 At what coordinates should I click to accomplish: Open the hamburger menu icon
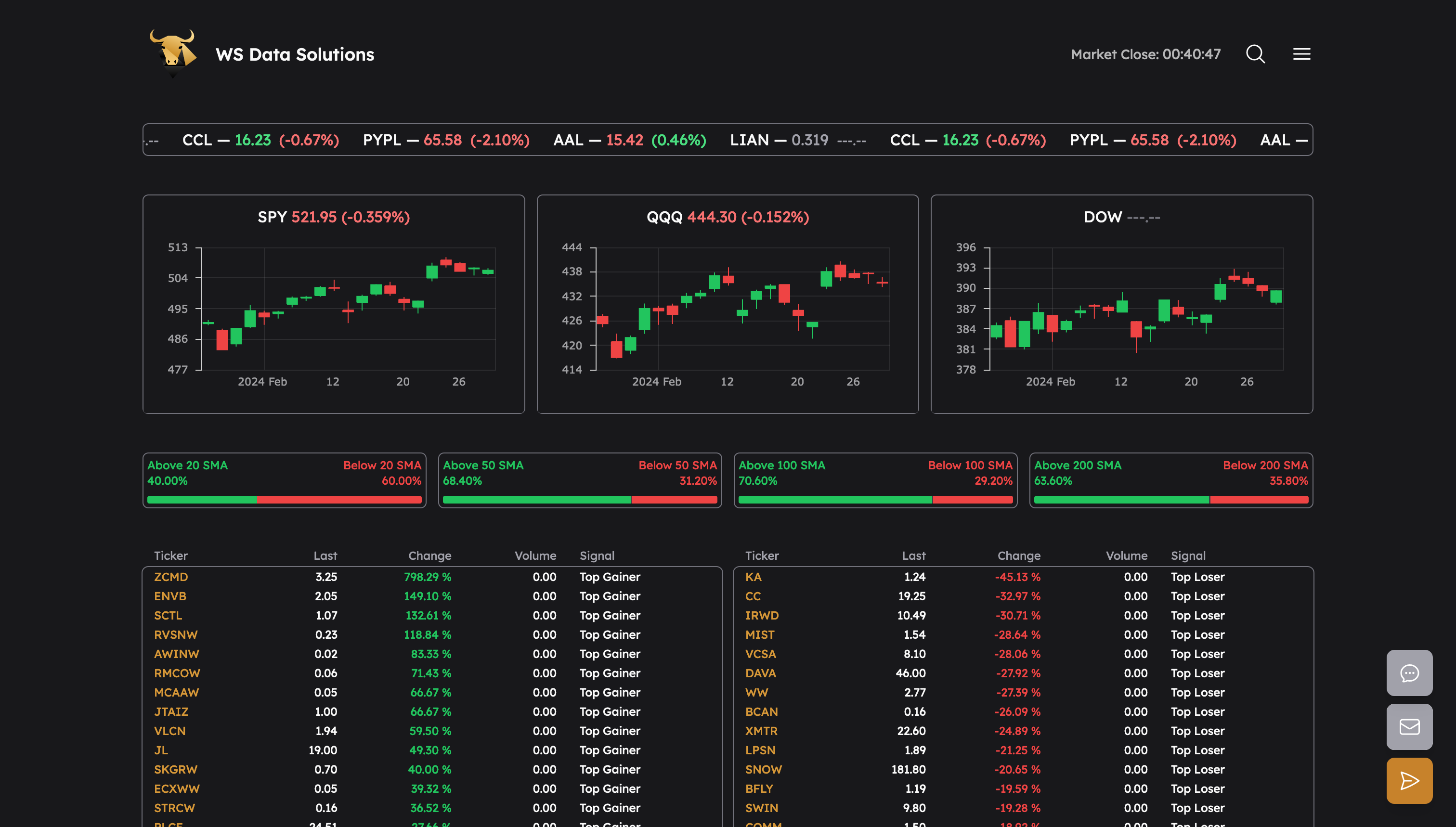pyautogui.click(x=1301, y=54)
